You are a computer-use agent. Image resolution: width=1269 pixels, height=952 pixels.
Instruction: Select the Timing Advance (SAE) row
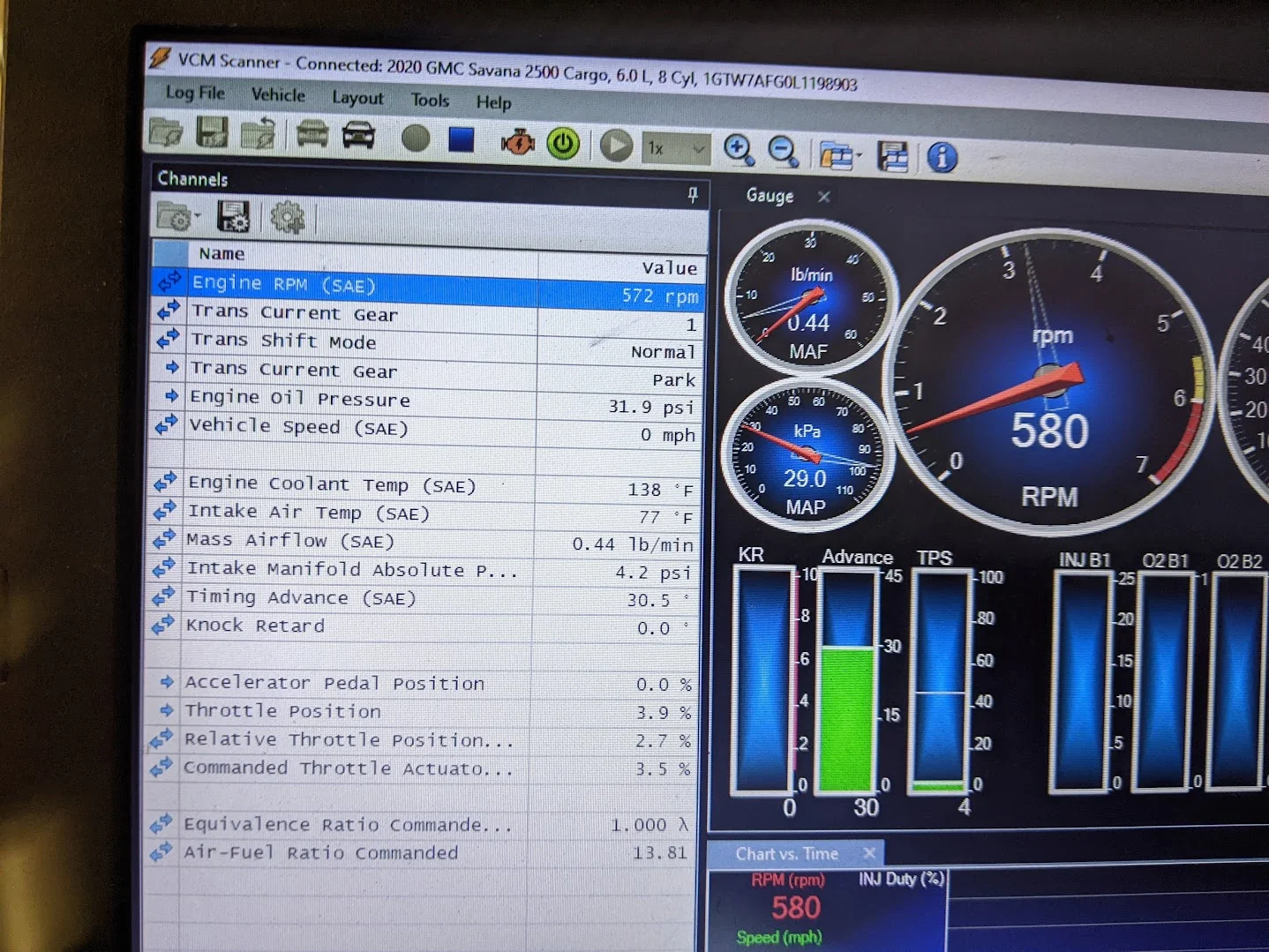421,598
